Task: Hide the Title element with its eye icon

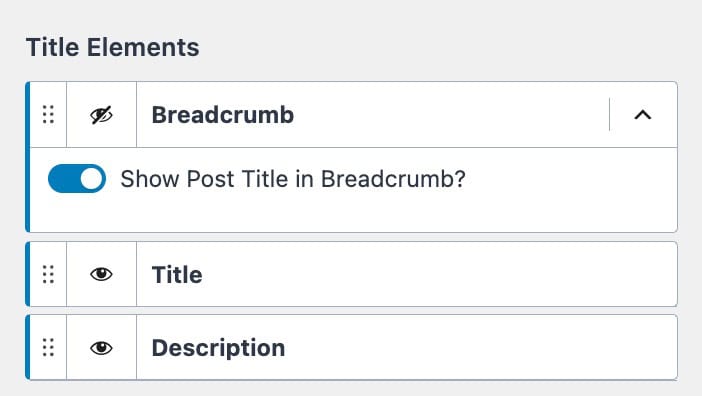Action: click(101, 274)
